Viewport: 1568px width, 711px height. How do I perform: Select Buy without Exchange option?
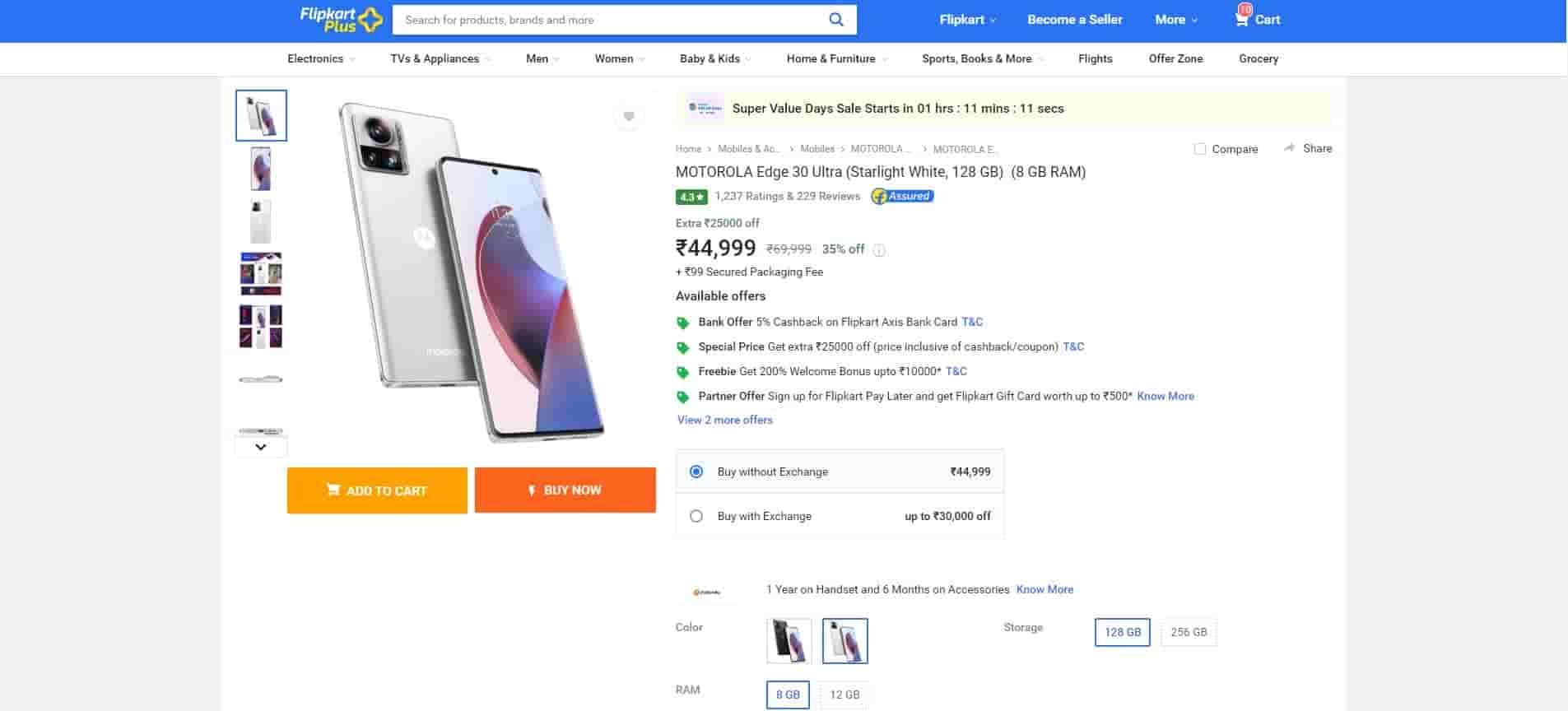pyautogui.click(x=696, y=472)
